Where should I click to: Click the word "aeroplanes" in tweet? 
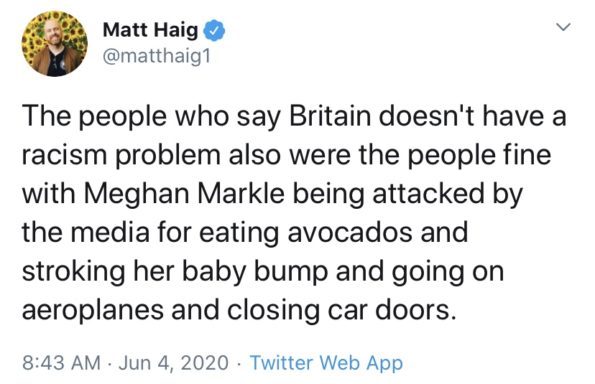click(x=93, y=311)
